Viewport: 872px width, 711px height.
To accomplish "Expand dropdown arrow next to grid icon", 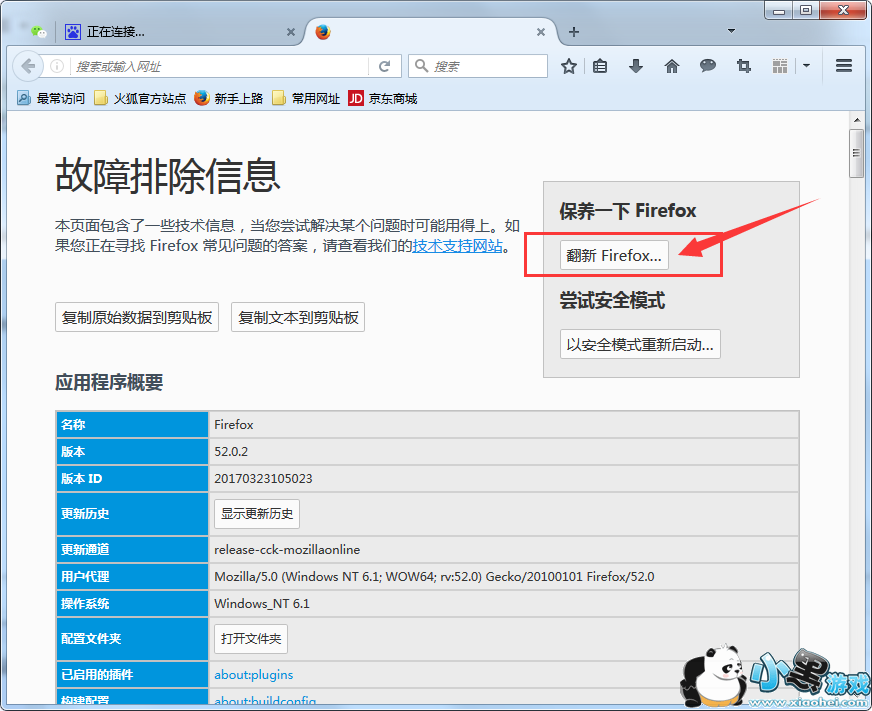I will point(806,66).
